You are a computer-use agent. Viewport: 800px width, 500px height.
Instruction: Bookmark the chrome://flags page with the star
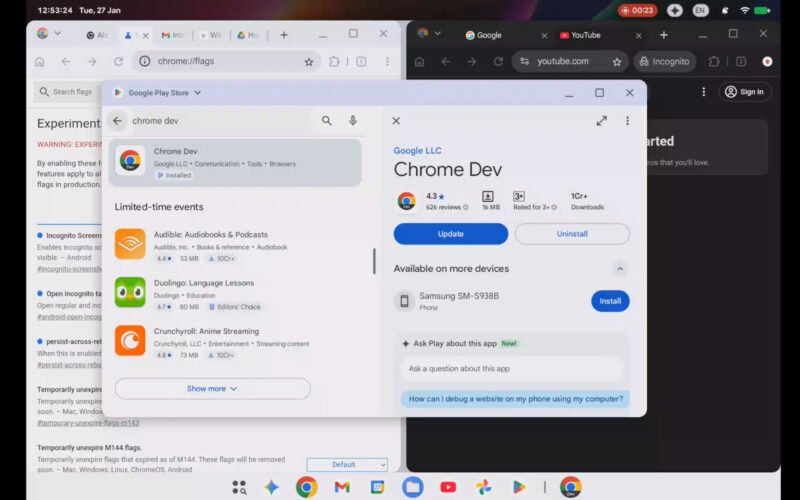point(309,61)
